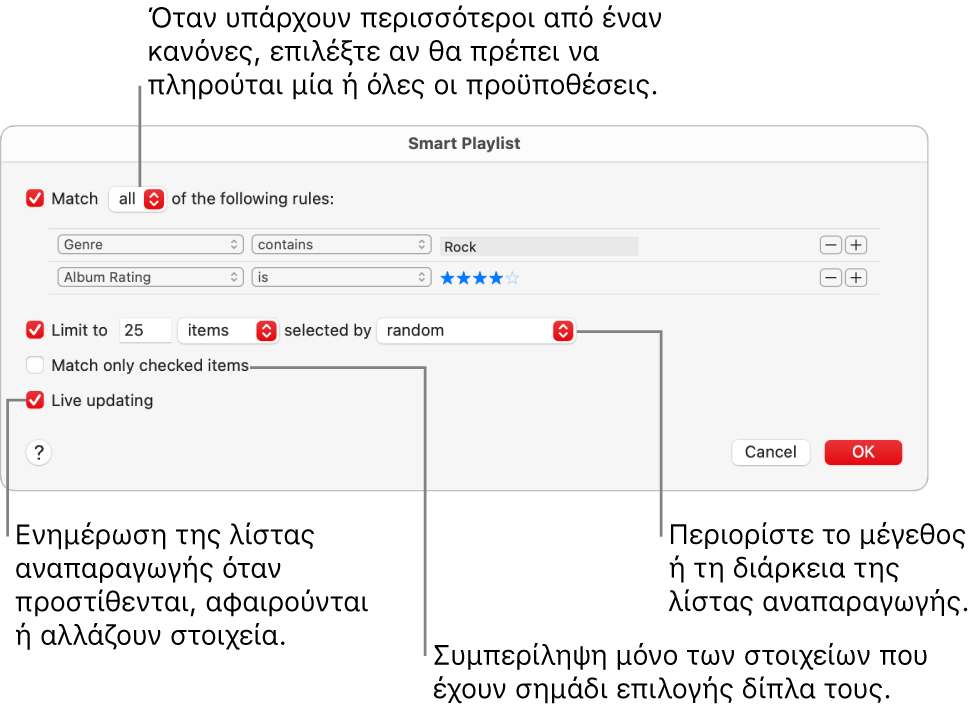Set the album rating to five stars
This screenshot has height=710, width=979.
pos(513,277)
